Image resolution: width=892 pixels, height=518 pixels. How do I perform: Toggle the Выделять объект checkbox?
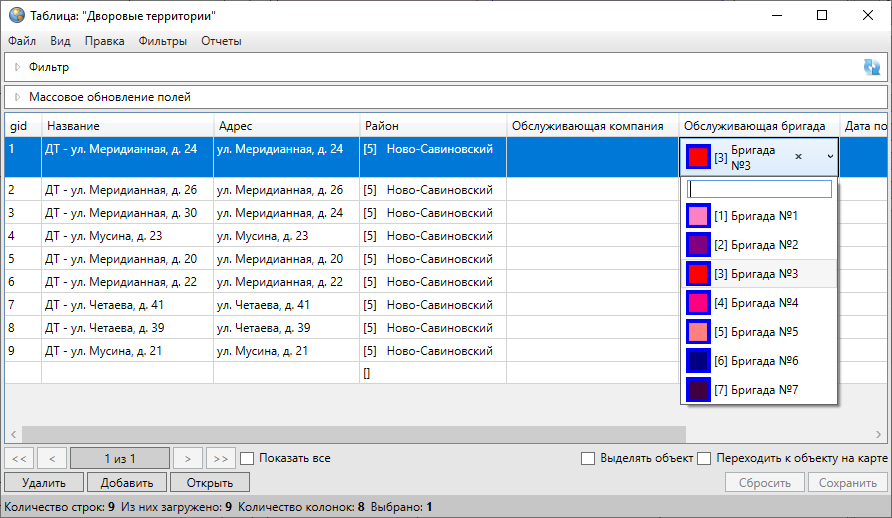click(588, 458)
